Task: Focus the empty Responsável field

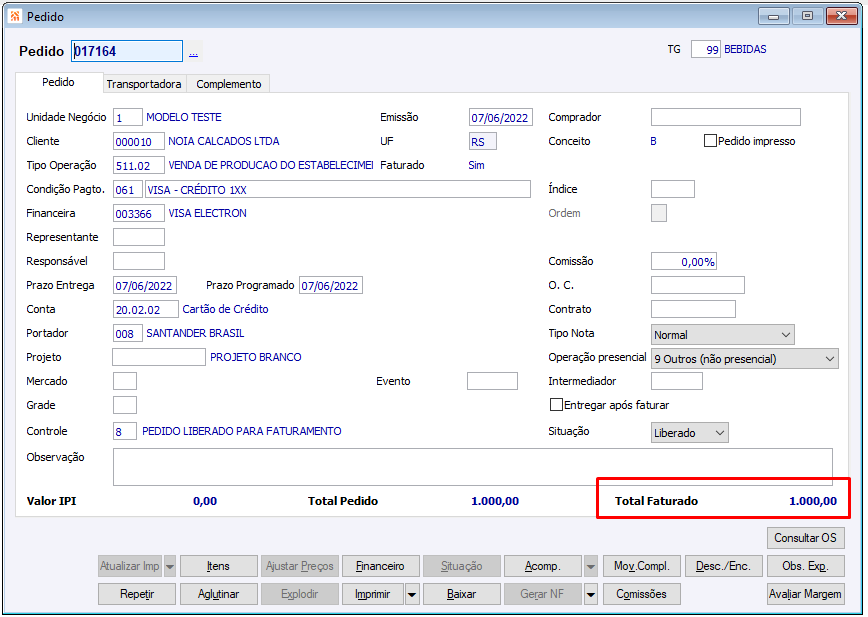Action: click(139, 261)
